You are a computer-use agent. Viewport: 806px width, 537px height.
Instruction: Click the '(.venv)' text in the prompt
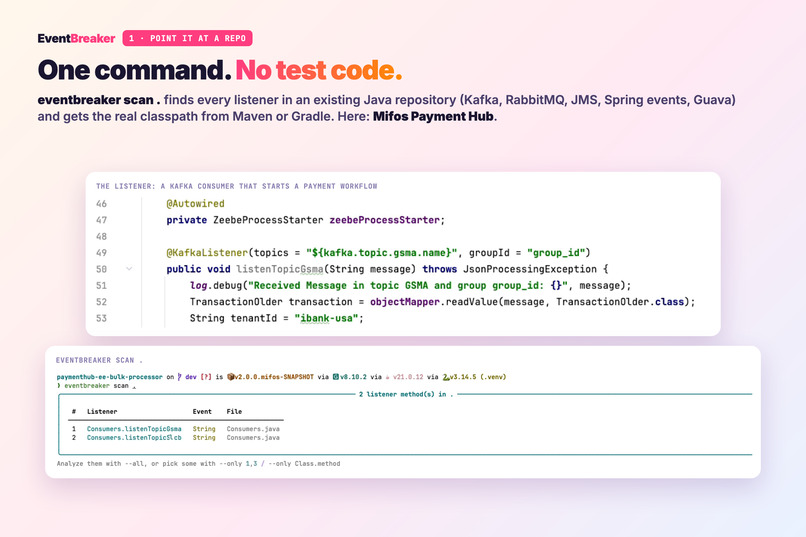tap(493, 377)
